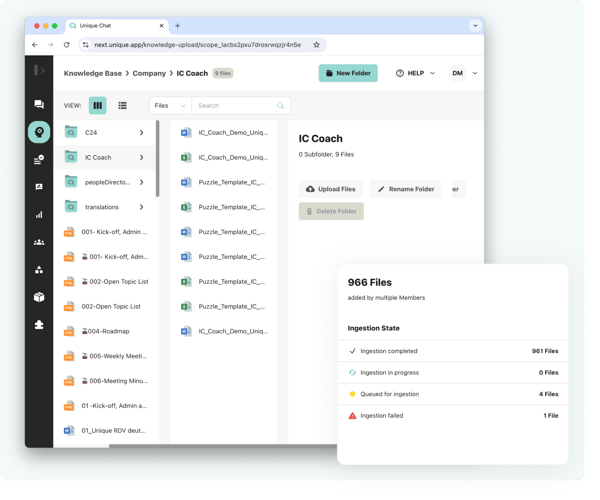600x500 pixels.
Task: Expand the HELP dropdown menu
Action: (x=415, y=73)
